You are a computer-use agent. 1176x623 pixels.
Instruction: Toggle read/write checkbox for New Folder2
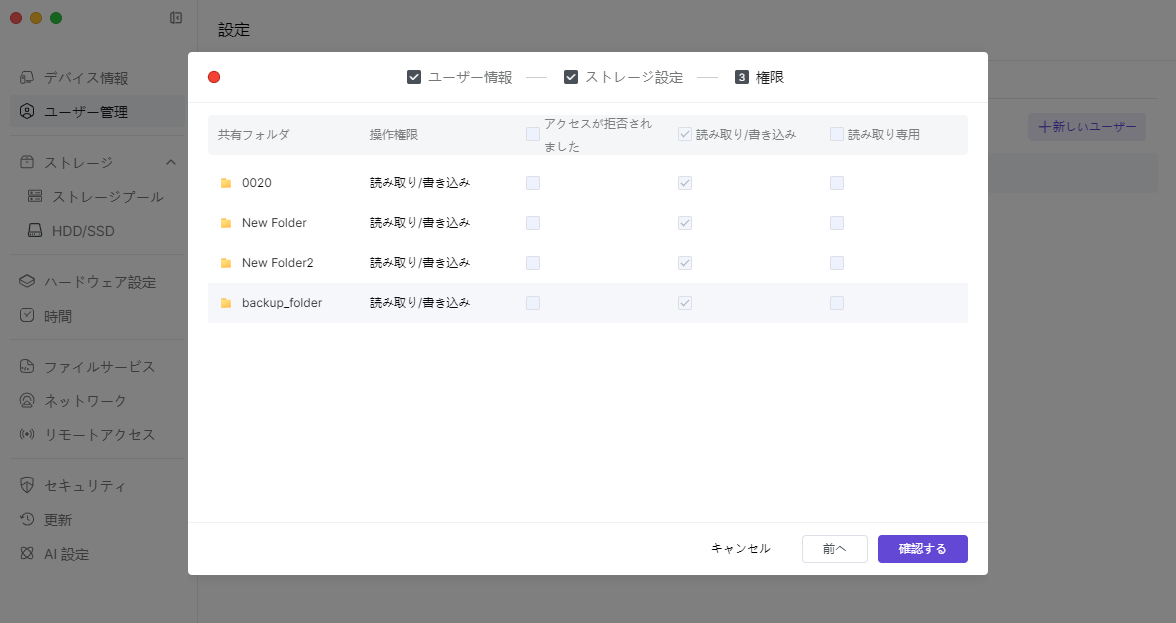[685, 263]
